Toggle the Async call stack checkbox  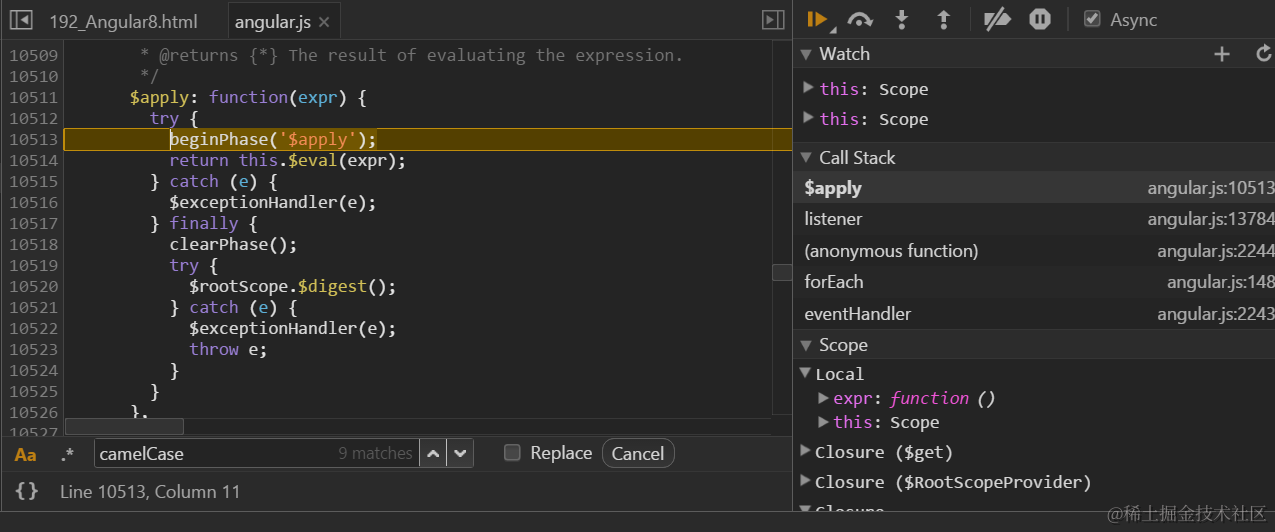click(1093, 19)
